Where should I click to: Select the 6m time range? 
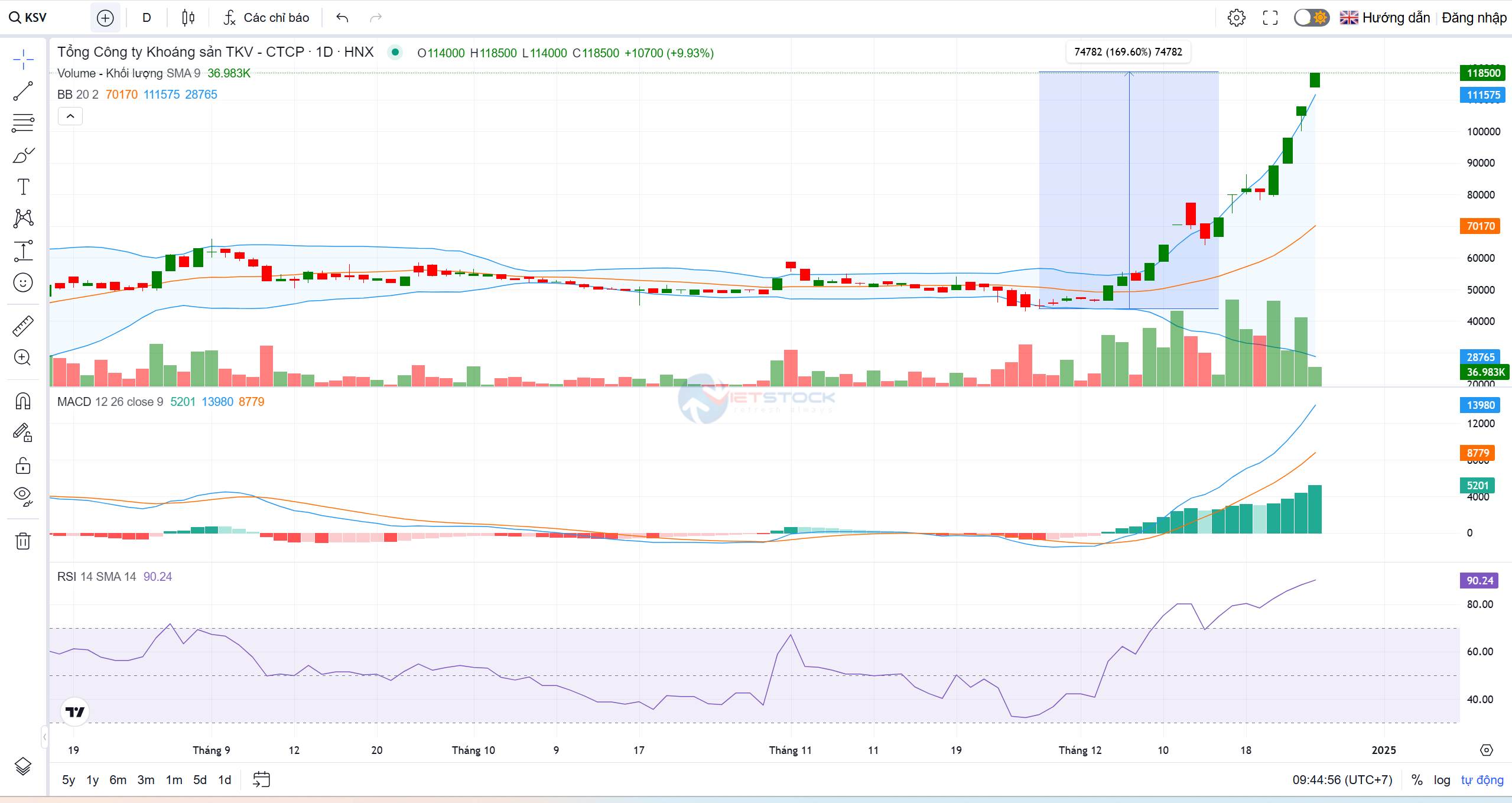coord(118,780)
